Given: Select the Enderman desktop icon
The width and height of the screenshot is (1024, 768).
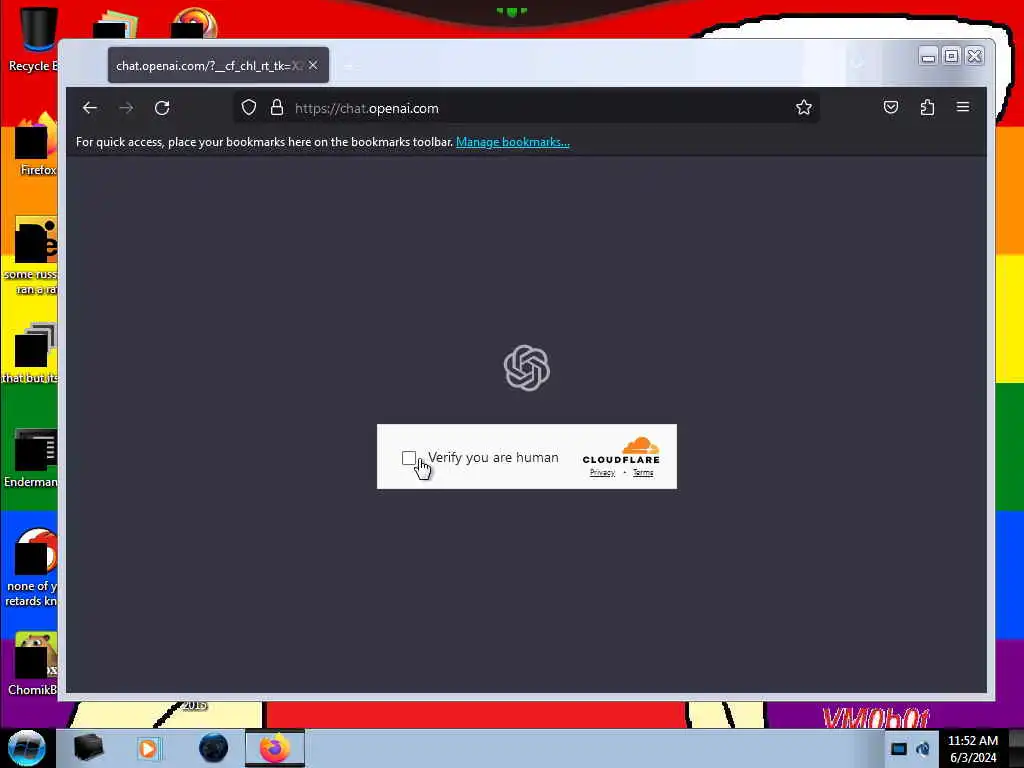Looking at the screenshot, I should (31, 458).
